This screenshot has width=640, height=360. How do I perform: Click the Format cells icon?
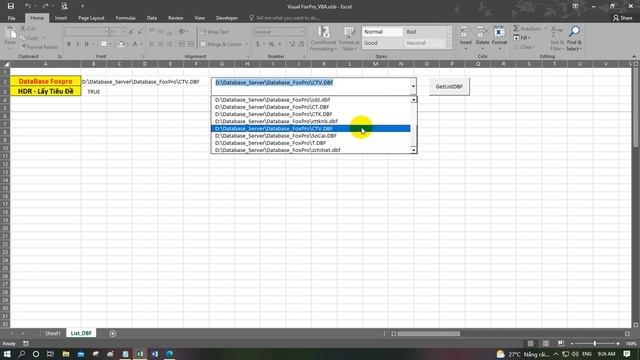click(499, 32)
